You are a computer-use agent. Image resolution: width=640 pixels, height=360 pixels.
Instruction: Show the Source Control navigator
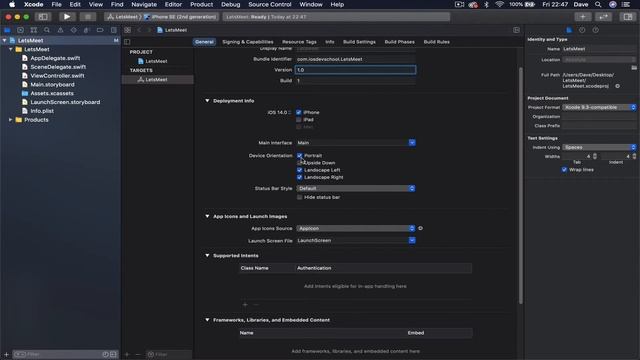(x=20, y=30)
